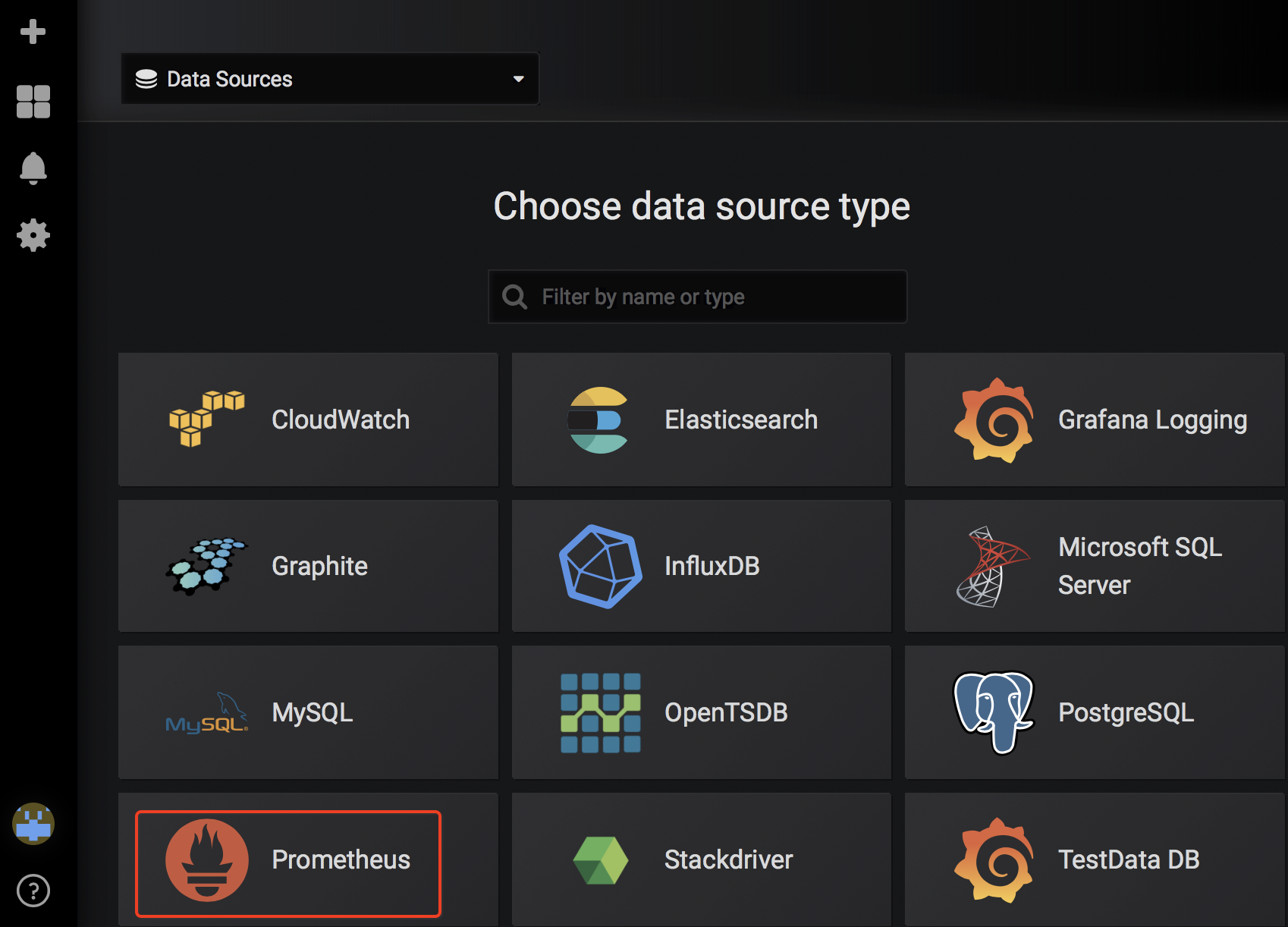Expand the Data Sources dropdown
Viewport: 1288px width, 927px height.
click(519, 78)
